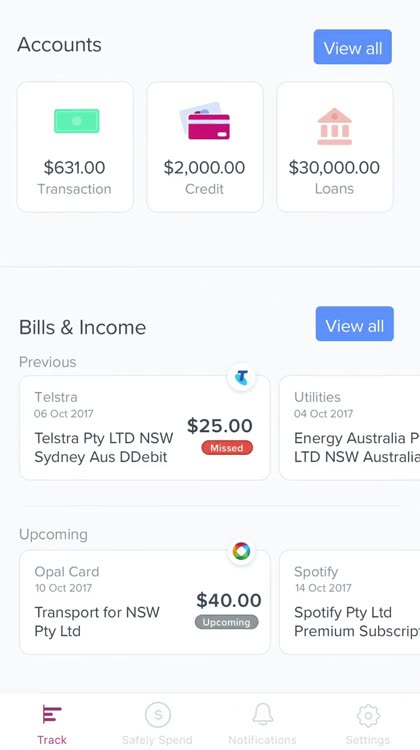Viewport: 420px width, 750px height.
Task: Open the Safely Spend dollar icon
Action: 158,715
